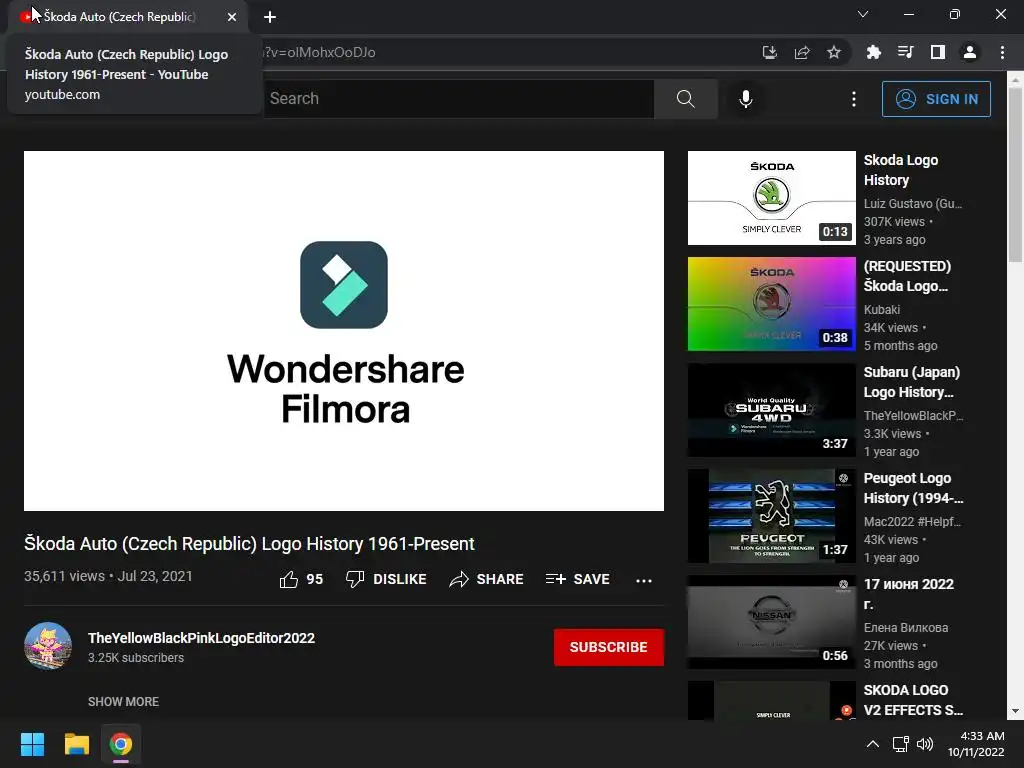Viewport: 1024px width, 768px height.
Task: Click install/download page icon in address bar
Action: (770, 52)
